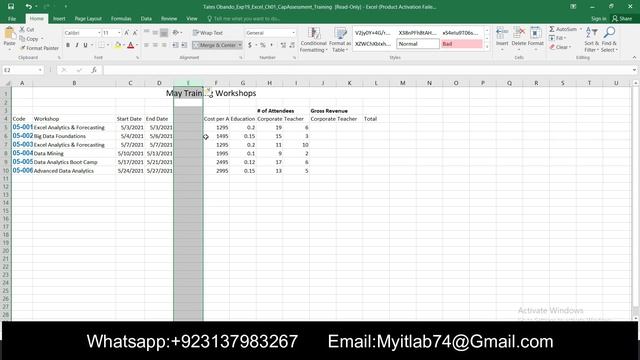This screenshot has height=360, width=640.
Task: Open the File tab
Action: click(x=12, y=19)
